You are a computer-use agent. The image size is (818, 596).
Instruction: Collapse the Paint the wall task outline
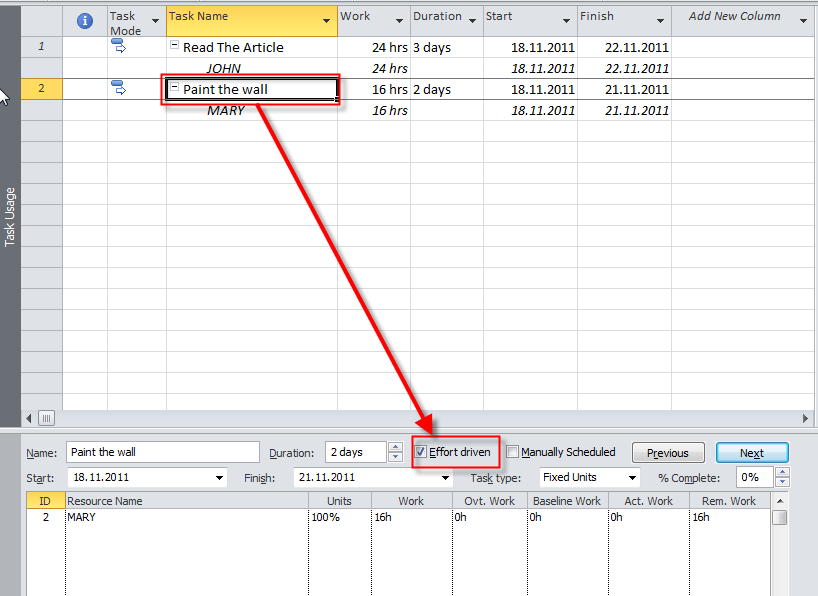[175, 88]
